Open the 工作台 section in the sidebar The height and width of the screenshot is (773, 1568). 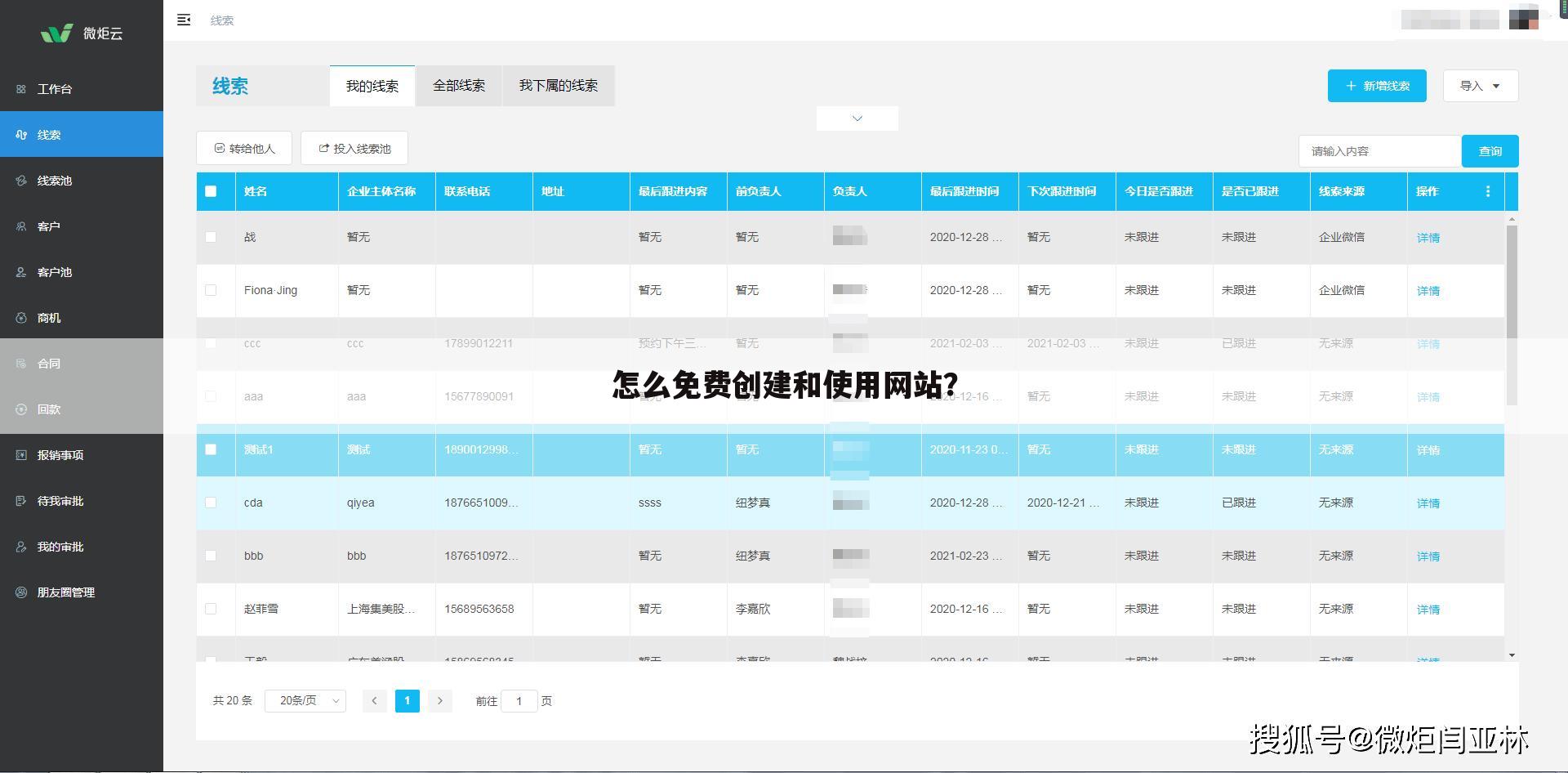[x=54, y=88]
